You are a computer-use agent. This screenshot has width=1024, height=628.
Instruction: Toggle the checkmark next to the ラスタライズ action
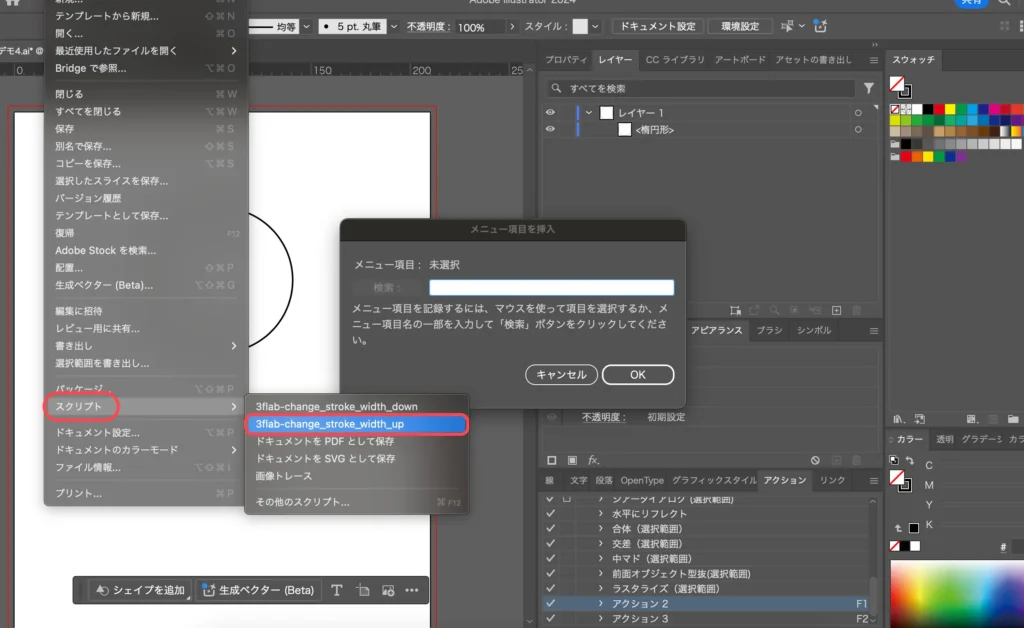(549, 588)
